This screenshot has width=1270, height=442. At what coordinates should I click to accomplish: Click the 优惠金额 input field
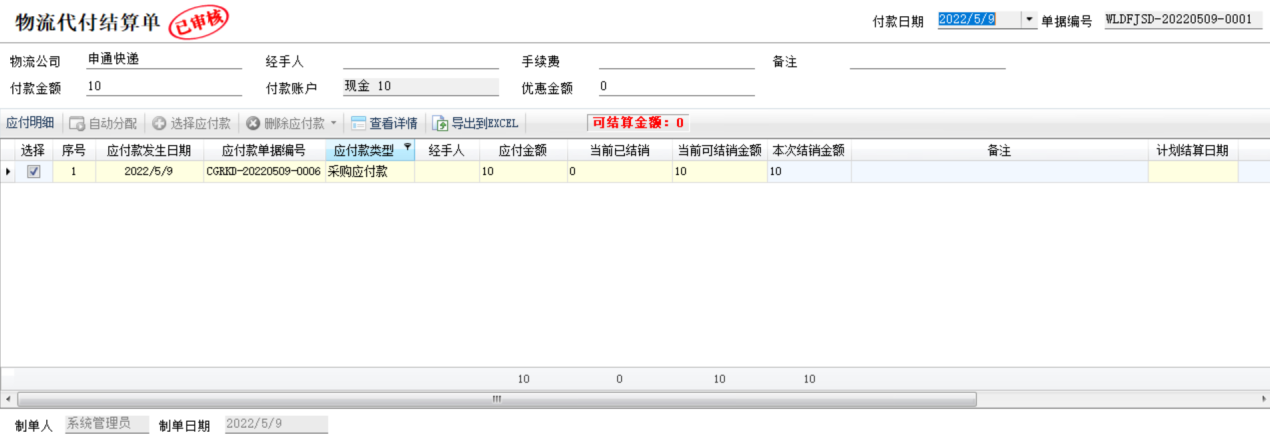click(676, 87)
